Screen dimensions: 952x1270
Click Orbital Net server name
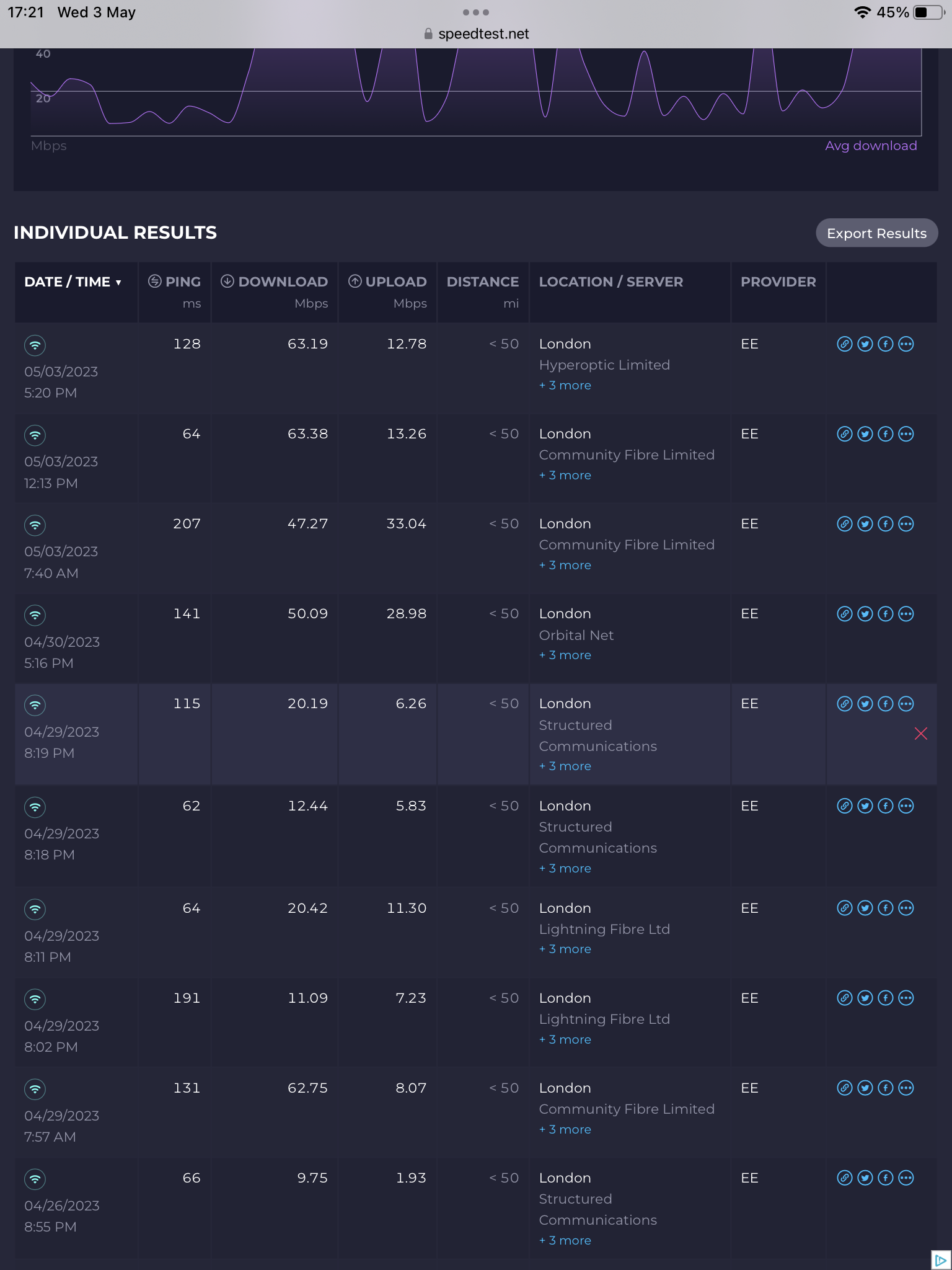(576, 636)
